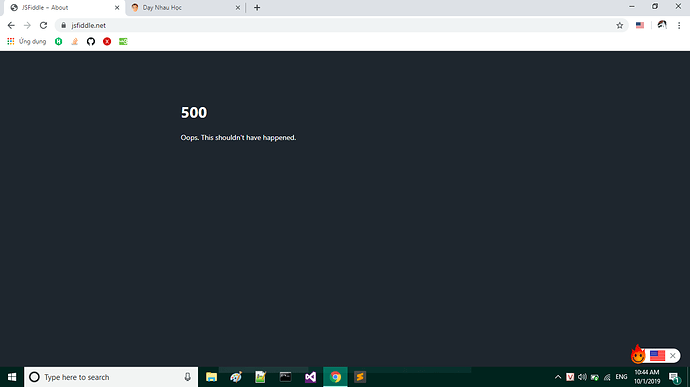Click the US flag extension icon

pos(640,26)
